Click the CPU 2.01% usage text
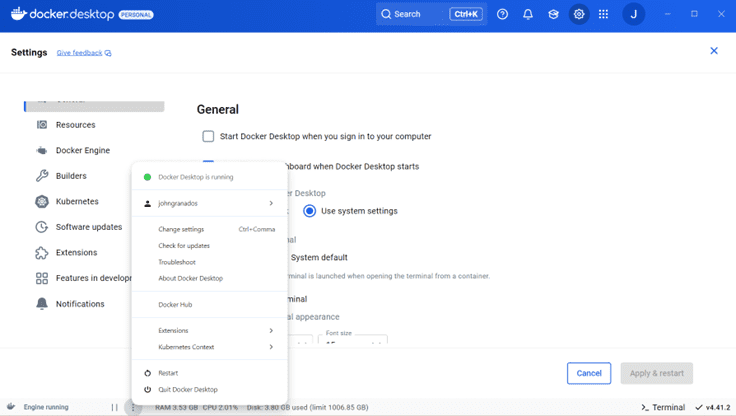The width and height of the screenshot is (736, 416). pos(220,407)
